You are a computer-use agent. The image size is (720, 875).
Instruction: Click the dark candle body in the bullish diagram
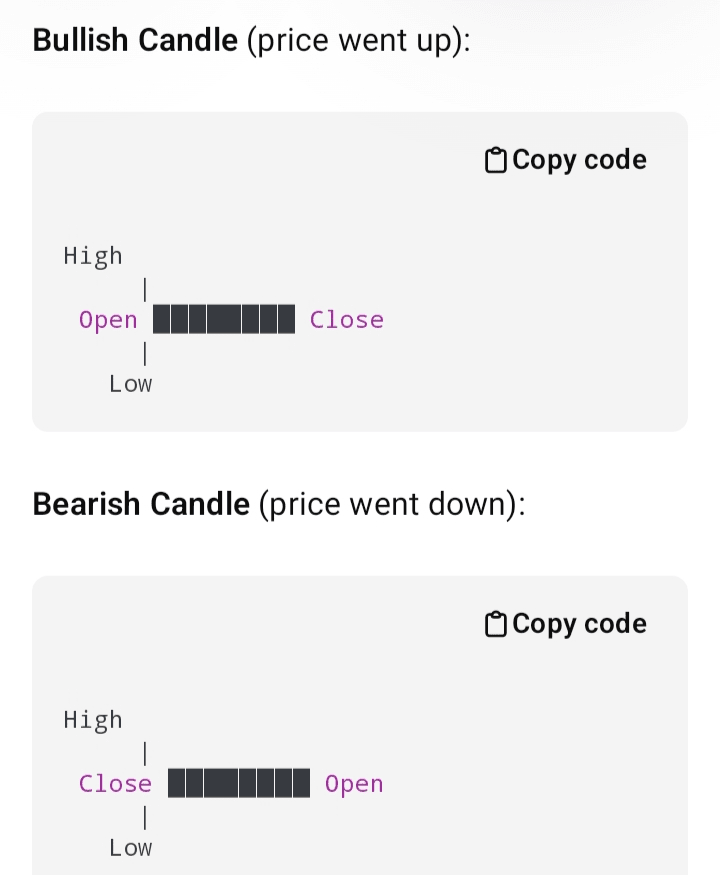click(224, 320)
